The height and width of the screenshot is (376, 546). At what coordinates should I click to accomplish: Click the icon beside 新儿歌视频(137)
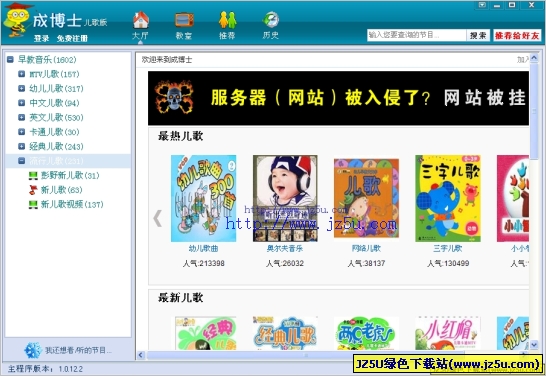click(x=33, y=204)
